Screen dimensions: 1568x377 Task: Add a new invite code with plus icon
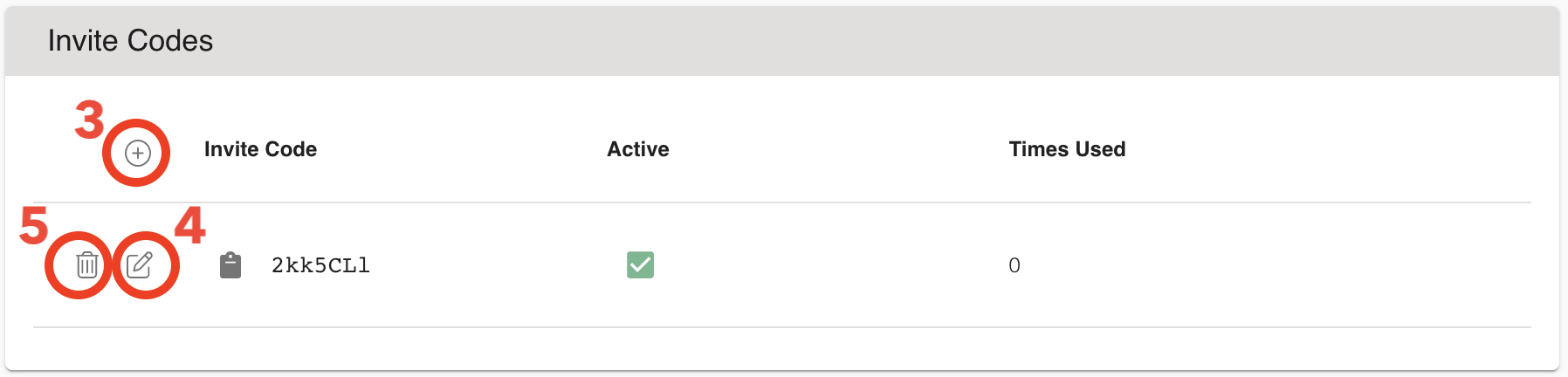click(x=137, y=154)
